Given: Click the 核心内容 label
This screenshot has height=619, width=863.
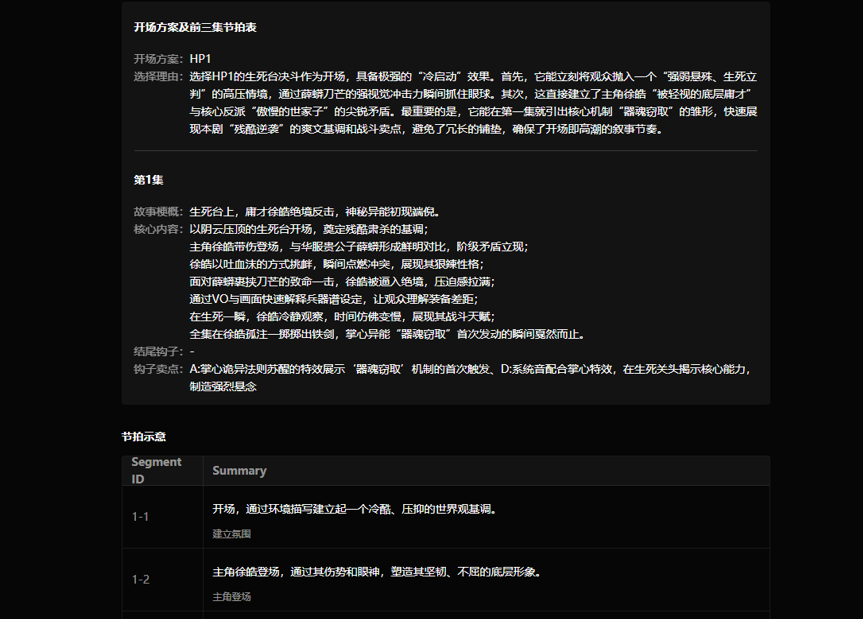Looking at the screenshot, I should [158, 229].
